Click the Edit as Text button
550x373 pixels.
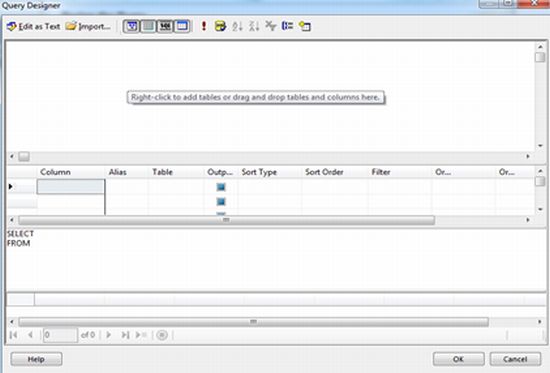[x=33, y=26]
